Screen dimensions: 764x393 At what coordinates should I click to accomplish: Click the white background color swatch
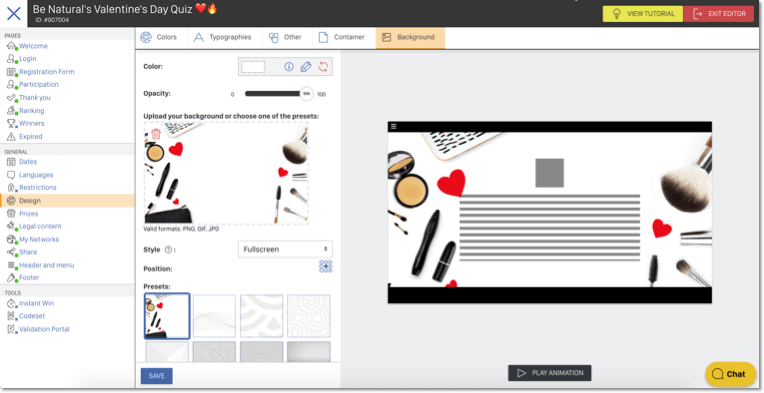(x=253, y=67)
